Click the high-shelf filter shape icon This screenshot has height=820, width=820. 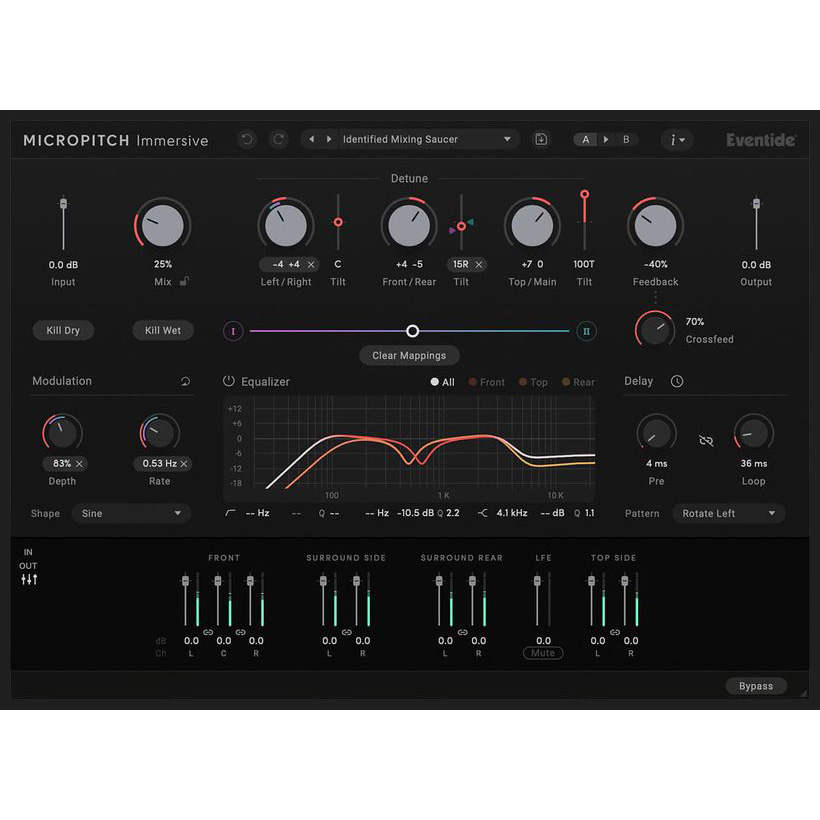tap(482, 513)
